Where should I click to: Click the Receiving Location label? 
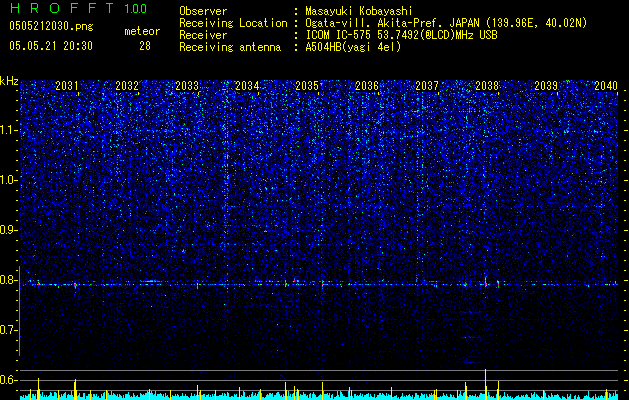[x=233, y=23]
